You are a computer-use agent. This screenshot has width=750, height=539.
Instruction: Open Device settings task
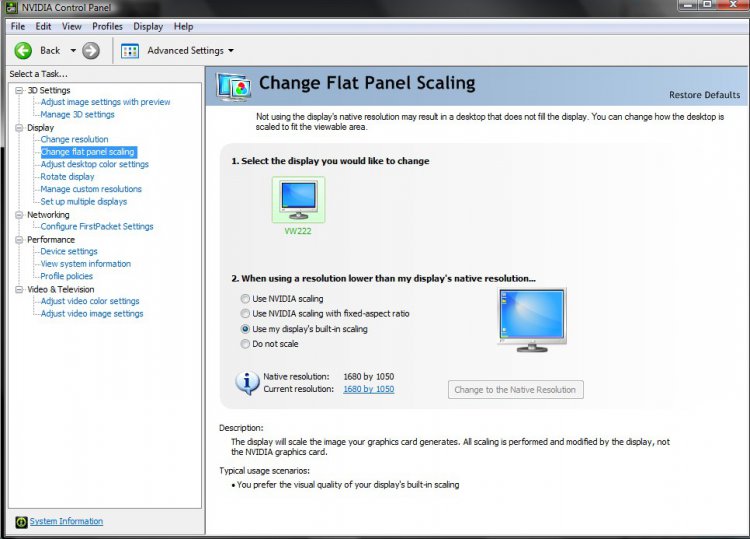pos(69,251)
